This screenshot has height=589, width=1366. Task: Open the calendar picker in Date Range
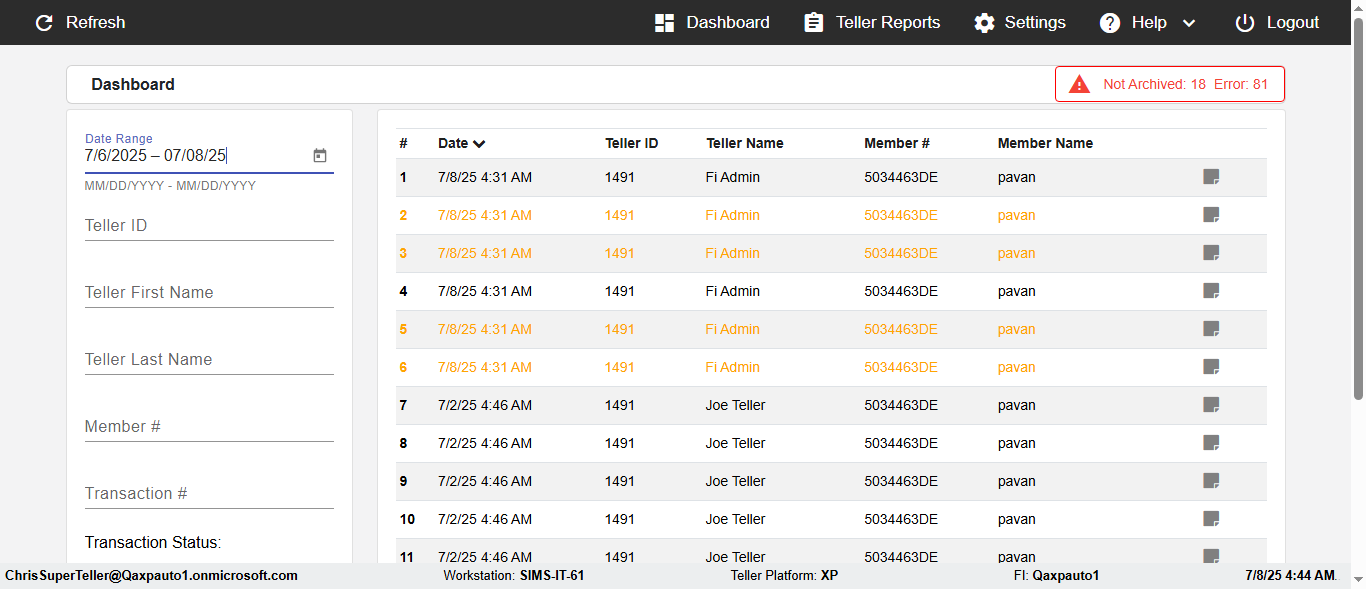click(320, 156)
